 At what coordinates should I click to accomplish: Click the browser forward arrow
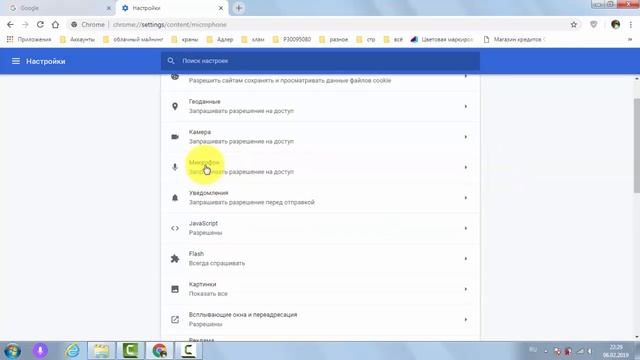[x=25, y=24]
